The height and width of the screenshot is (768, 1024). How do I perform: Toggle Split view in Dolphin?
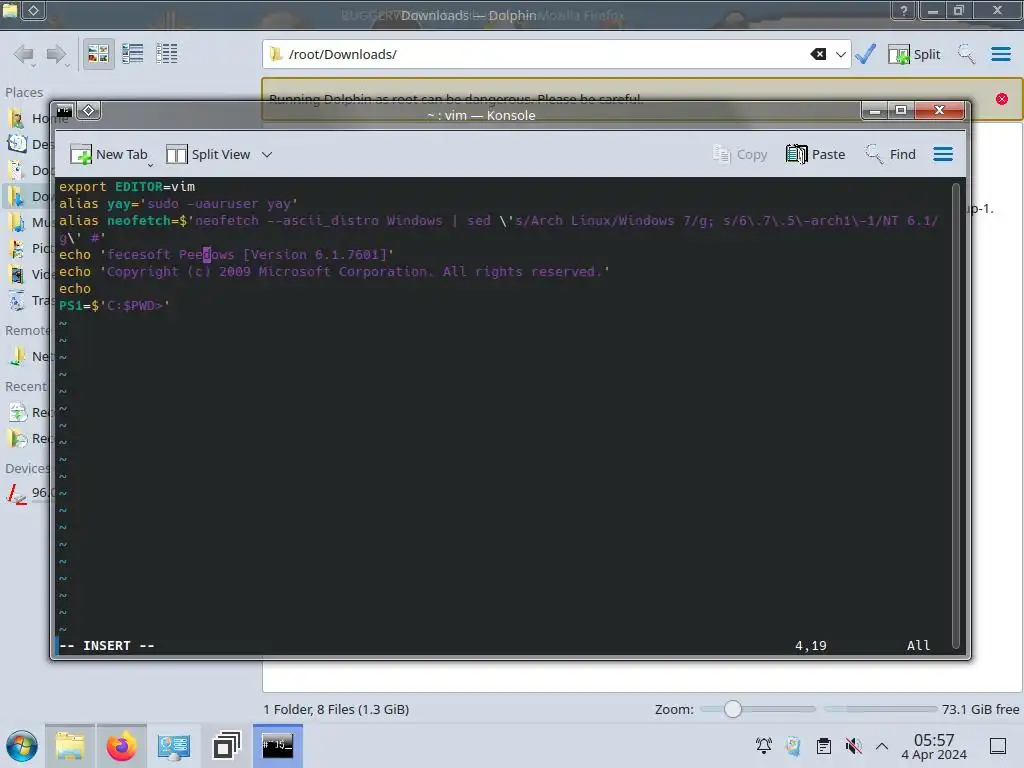click(x=914, y=54)
